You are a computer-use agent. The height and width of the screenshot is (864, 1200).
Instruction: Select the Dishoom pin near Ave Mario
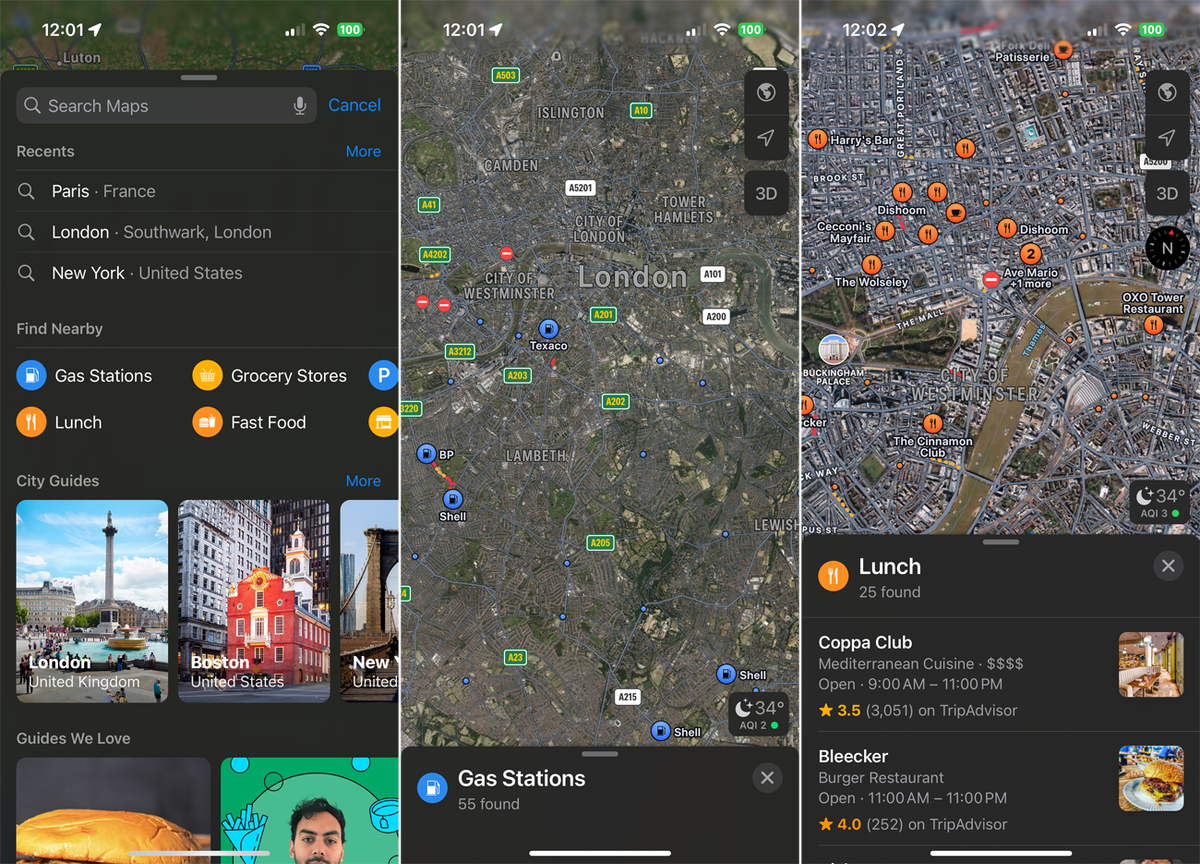[1007, 228]
